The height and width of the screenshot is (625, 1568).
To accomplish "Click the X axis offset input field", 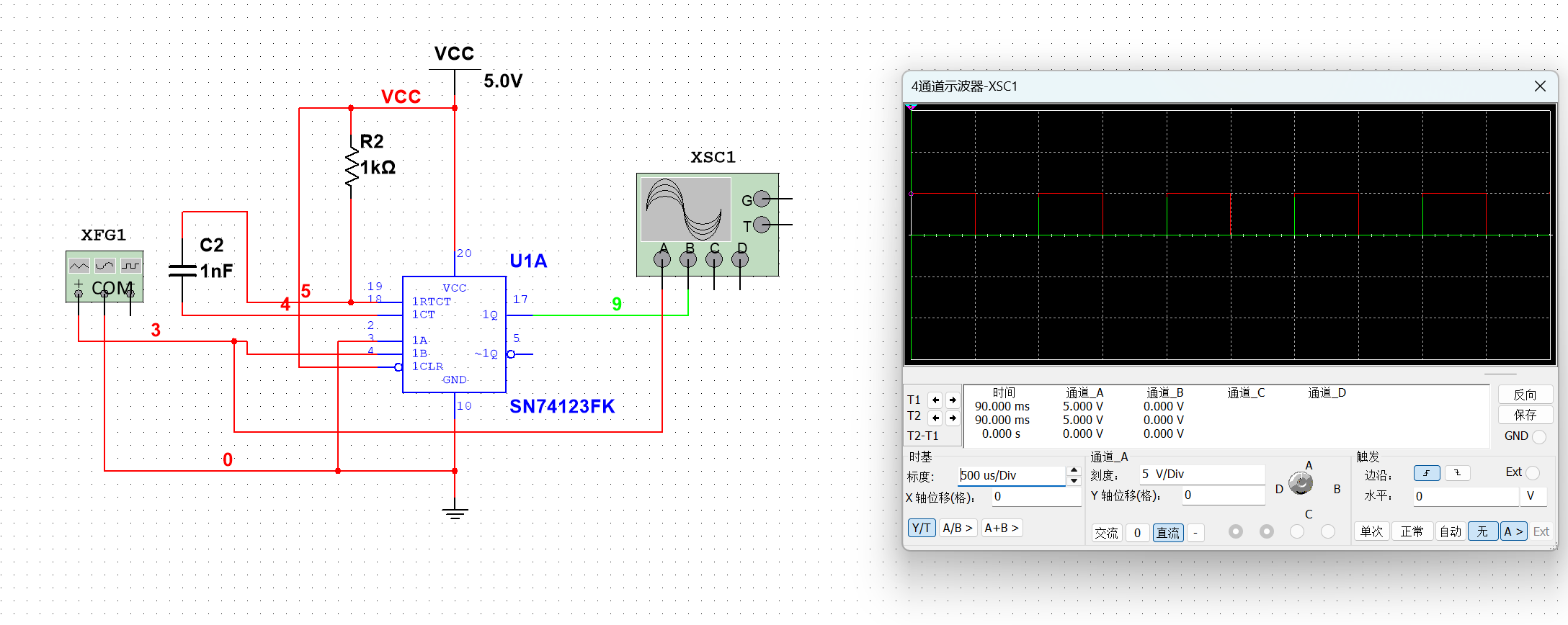I will pos(1035,497).
